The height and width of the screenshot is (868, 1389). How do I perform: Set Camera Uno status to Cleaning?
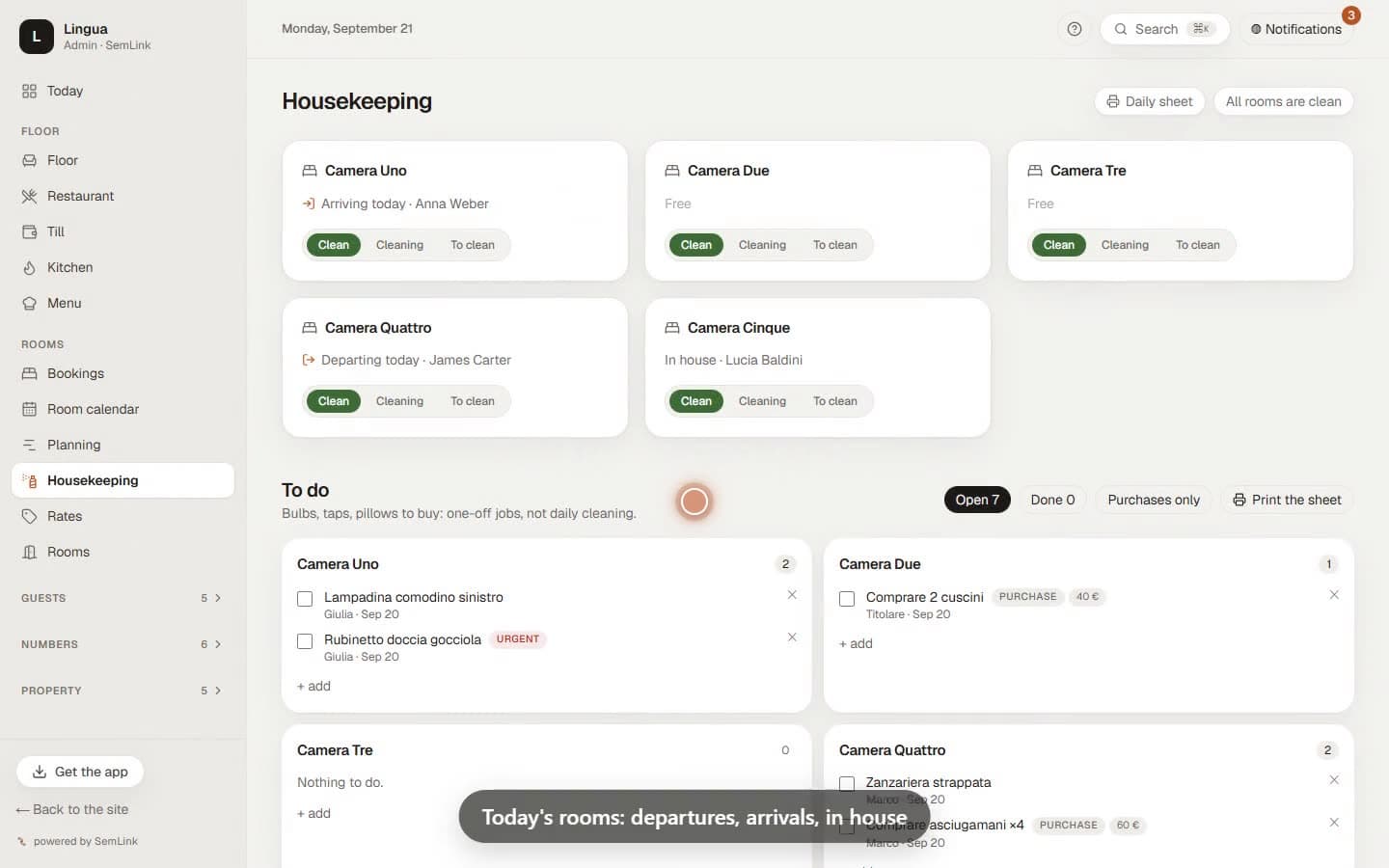[399, 245]
